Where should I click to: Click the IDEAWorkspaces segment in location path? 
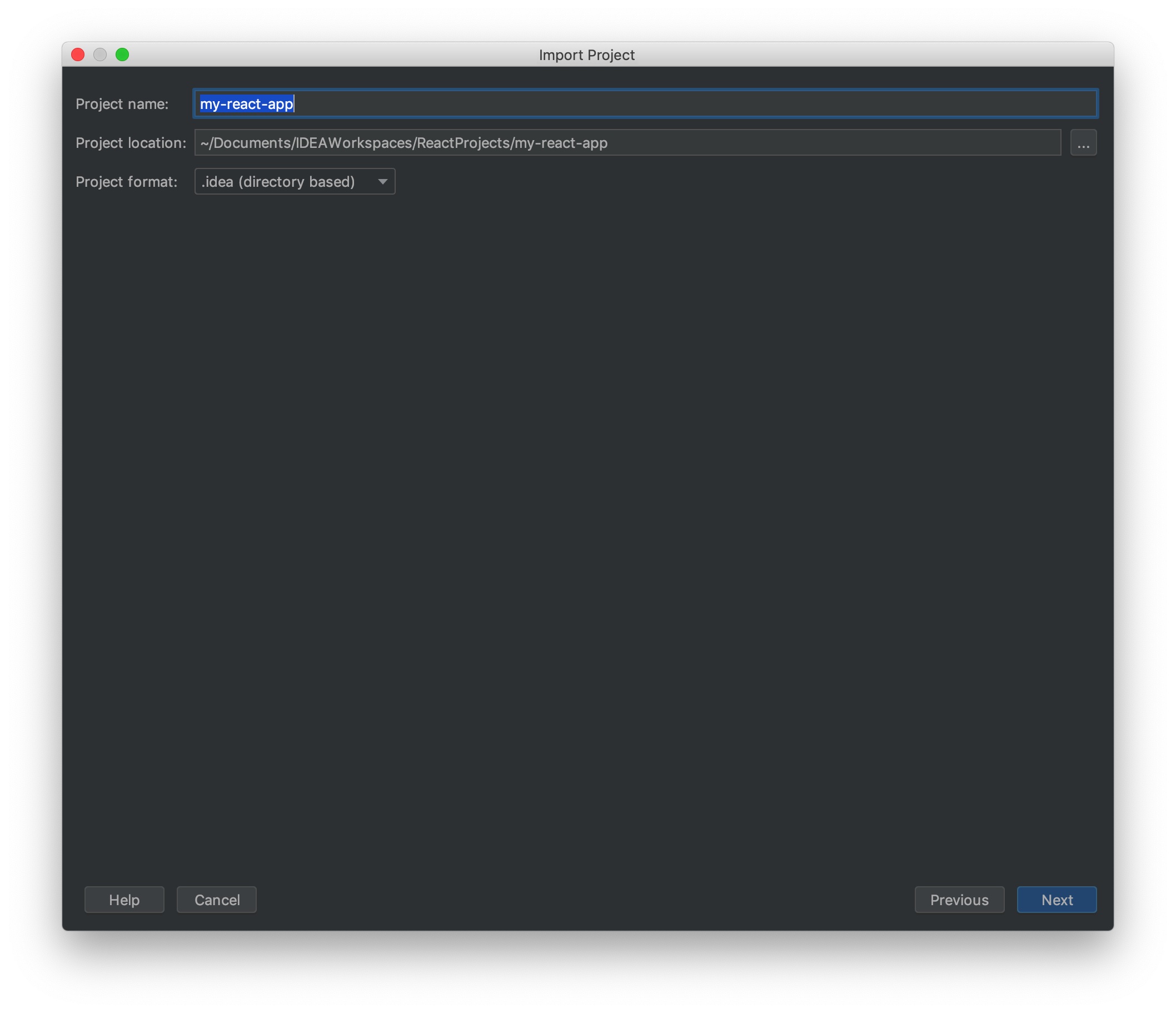point(353,142)
